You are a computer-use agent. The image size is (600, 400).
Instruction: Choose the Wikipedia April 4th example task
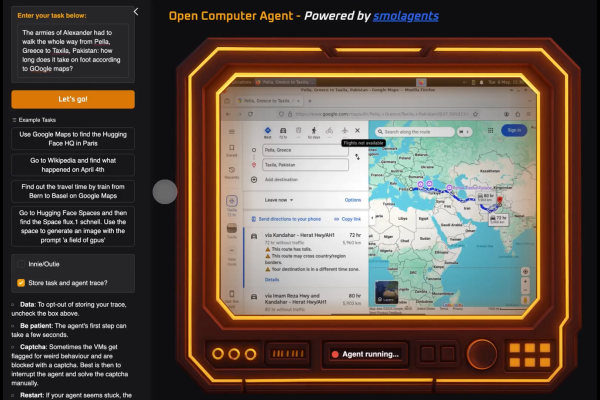(73, 165)
